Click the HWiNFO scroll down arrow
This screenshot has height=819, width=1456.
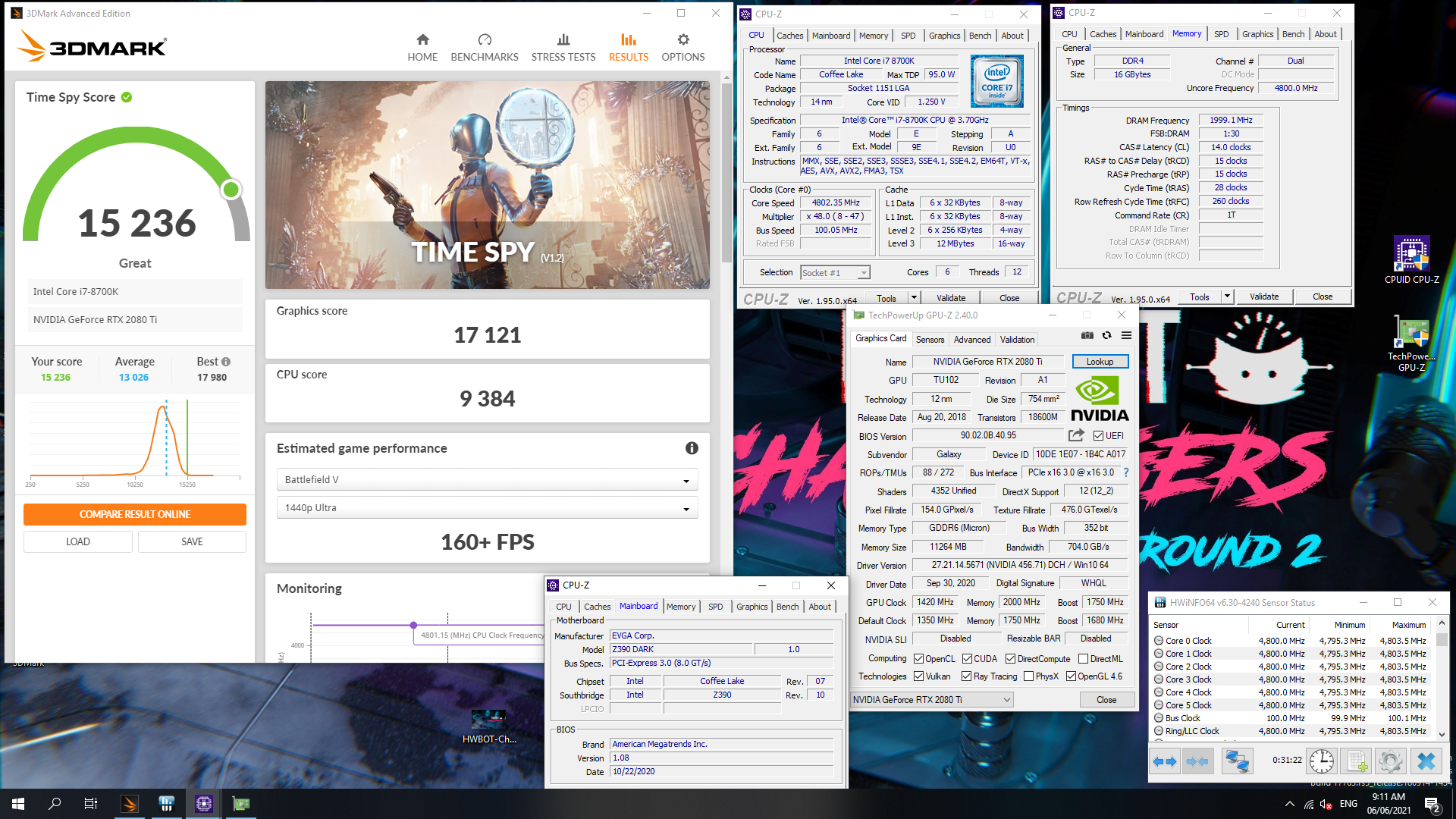1442,734
